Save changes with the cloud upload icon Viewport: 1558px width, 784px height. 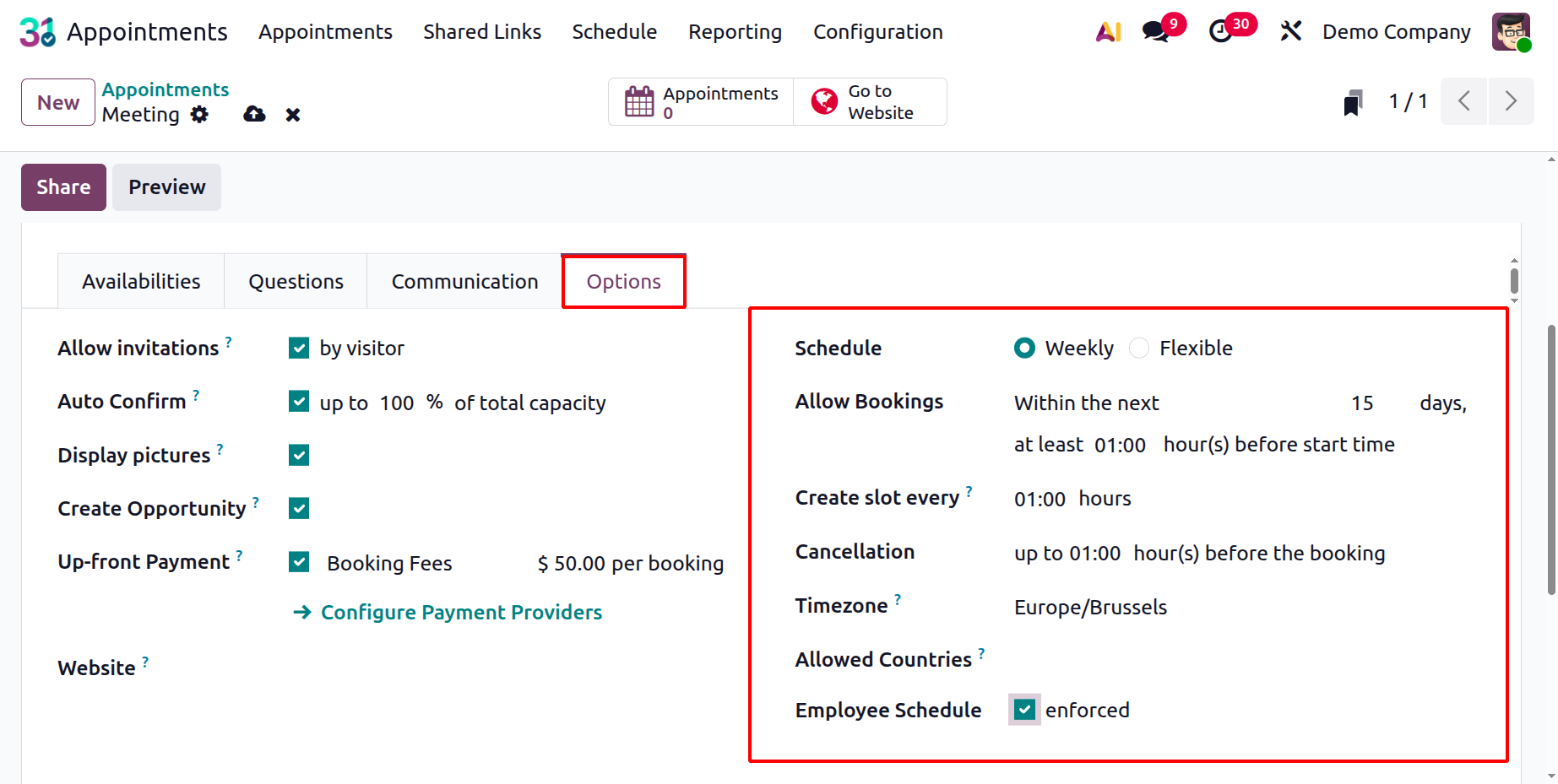click(x=253, y=114)
